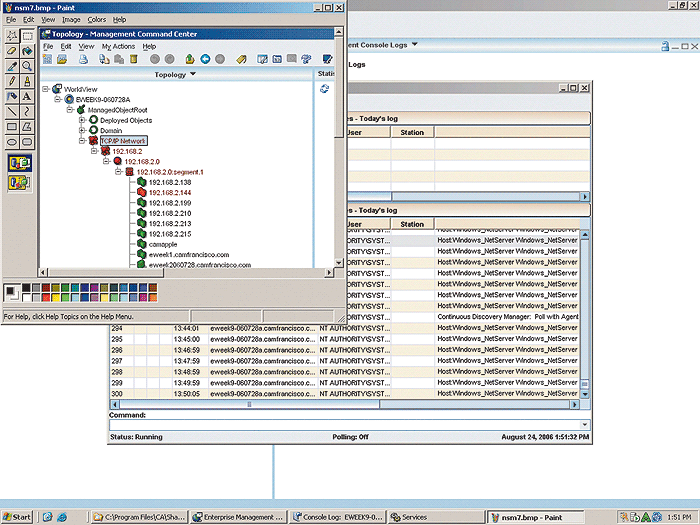Enable transparent selection mode option

point(20,182)
